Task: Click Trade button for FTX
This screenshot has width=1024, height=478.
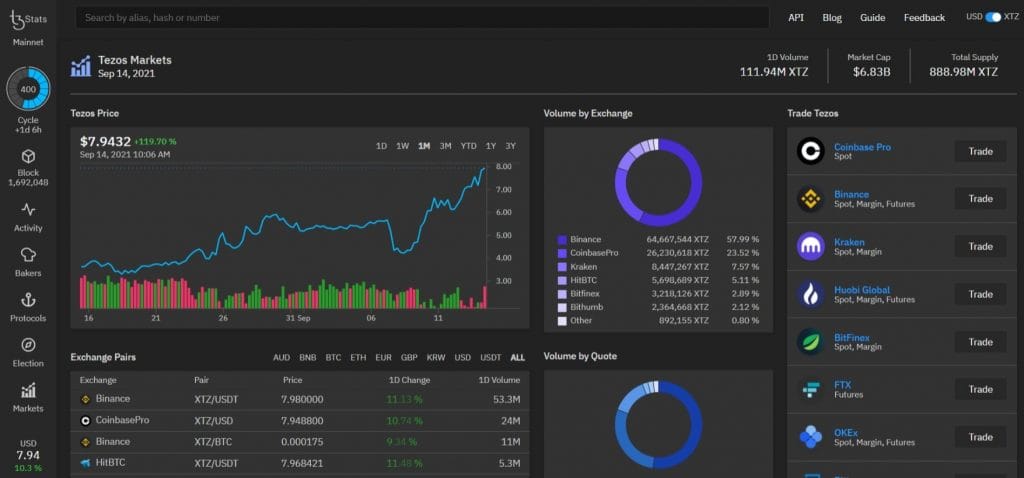Action: (x=980, y=389)
